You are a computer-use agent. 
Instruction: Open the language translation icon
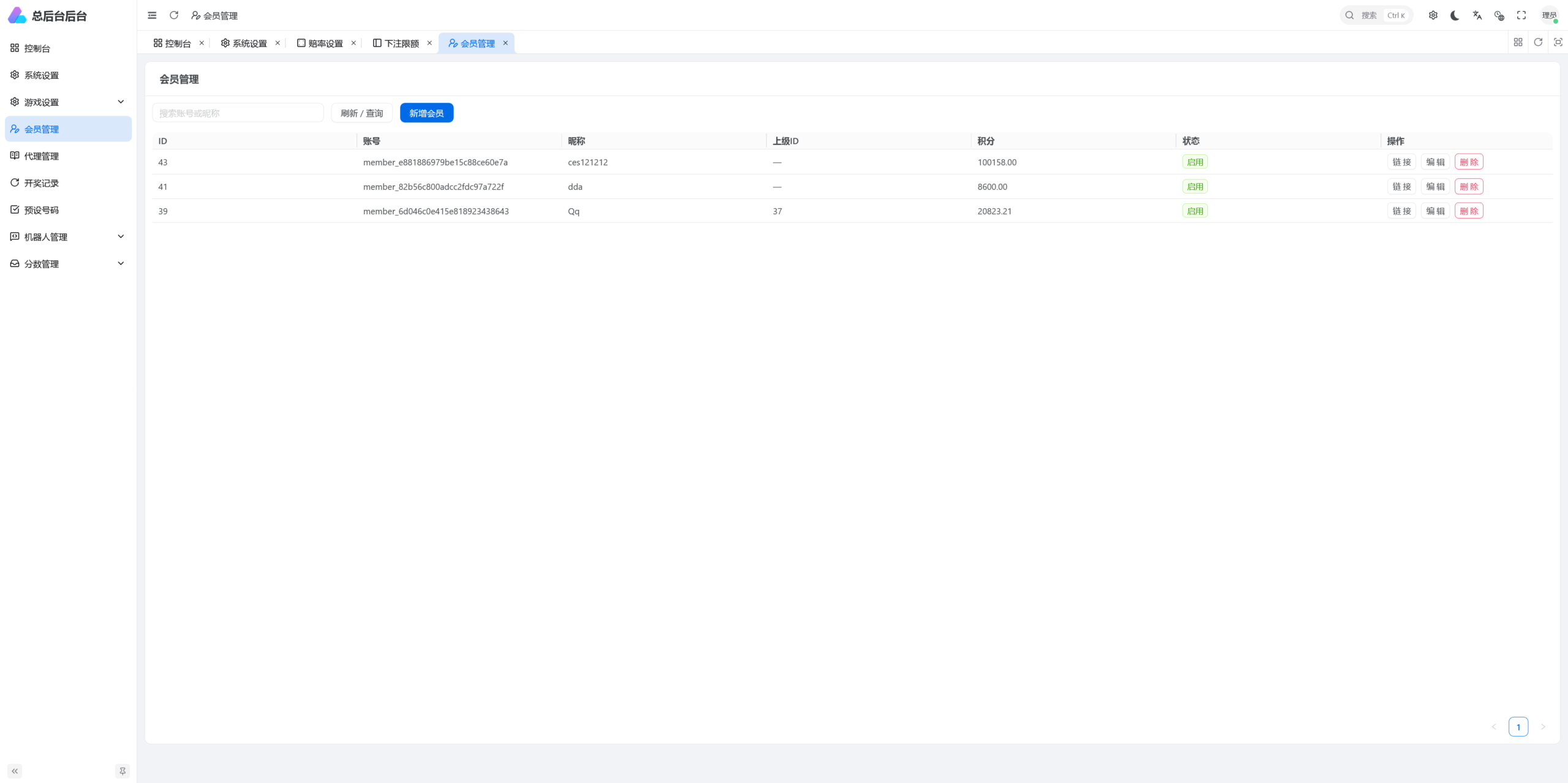tap(1477, 15)
